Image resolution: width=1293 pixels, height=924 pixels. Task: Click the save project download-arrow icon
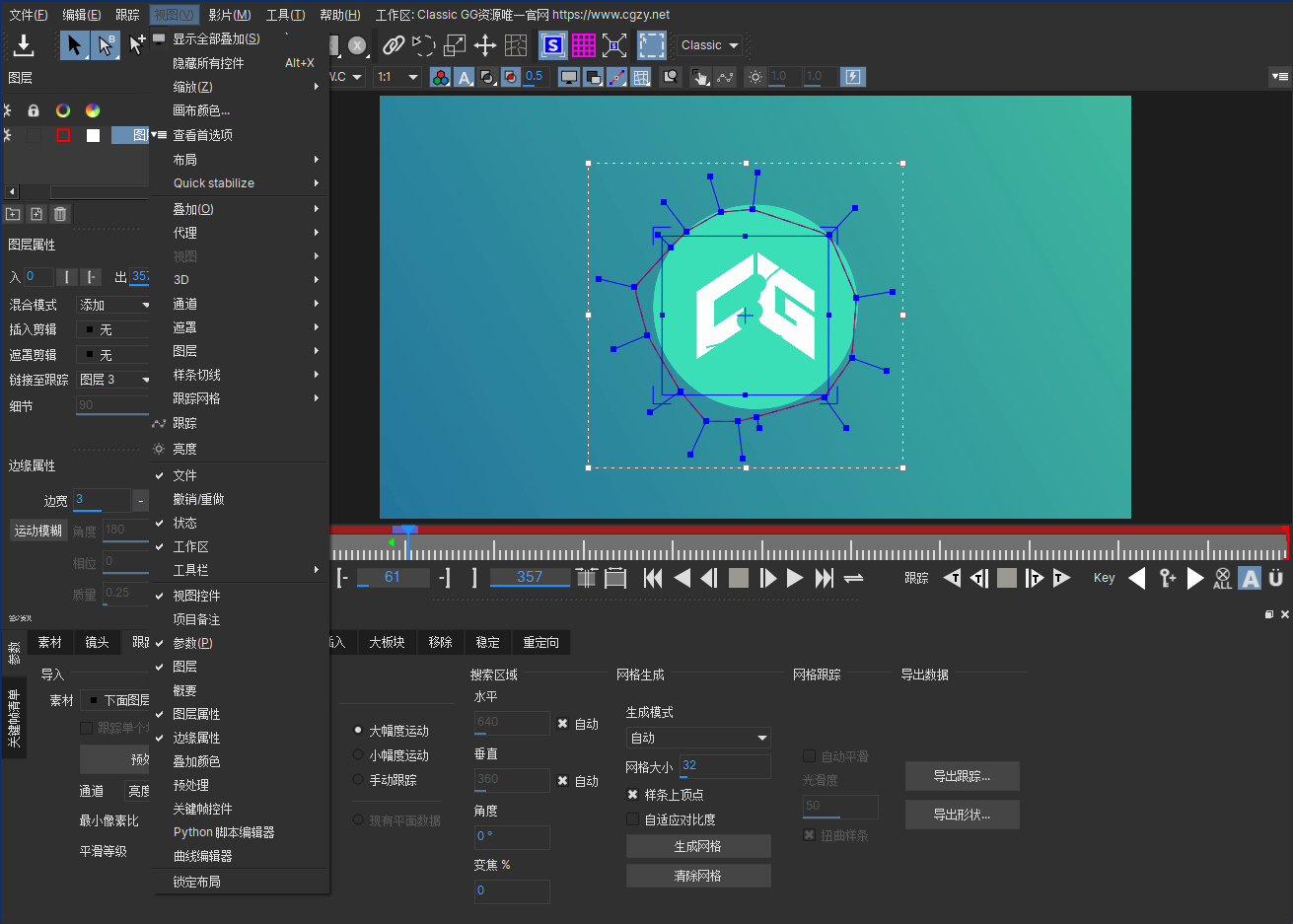24,45
